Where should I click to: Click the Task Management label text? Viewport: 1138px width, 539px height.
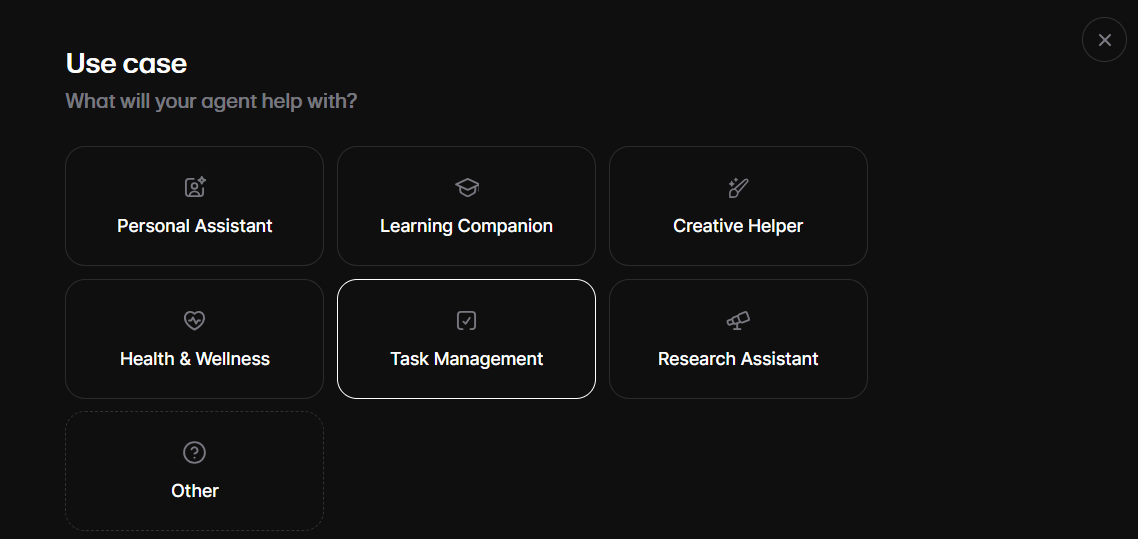pos(466,359)
